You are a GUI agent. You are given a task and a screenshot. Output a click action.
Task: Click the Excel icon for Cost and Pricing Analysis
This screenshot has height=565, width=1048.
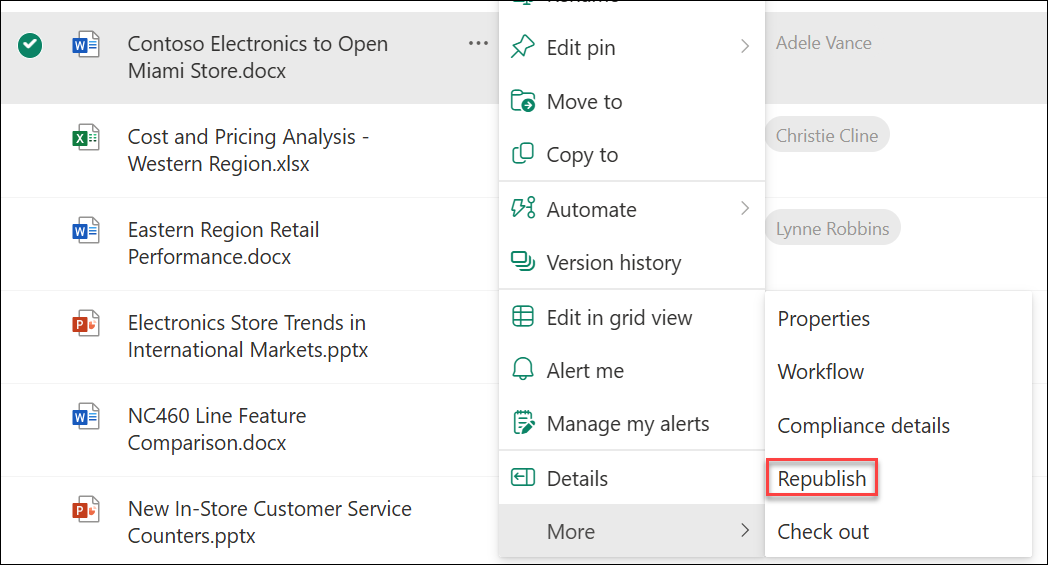85,138
